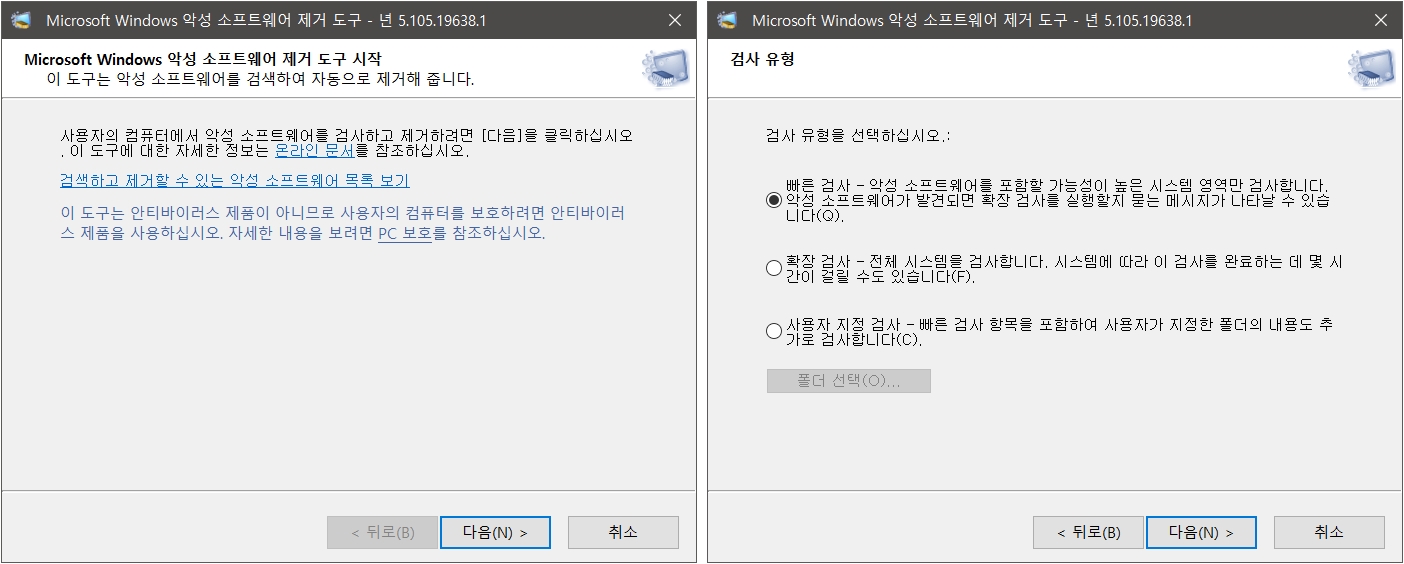Click the 확장 검사 description text

[x=1065, y=268]
